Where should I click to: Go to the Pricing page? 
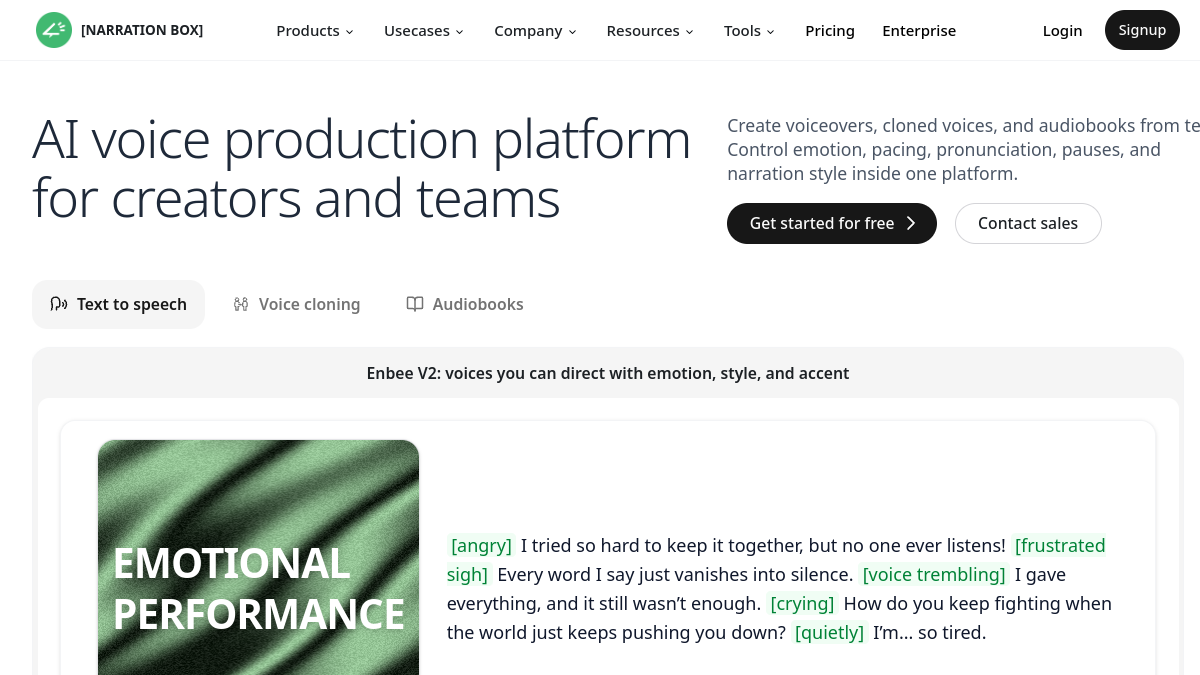point(830,31)
